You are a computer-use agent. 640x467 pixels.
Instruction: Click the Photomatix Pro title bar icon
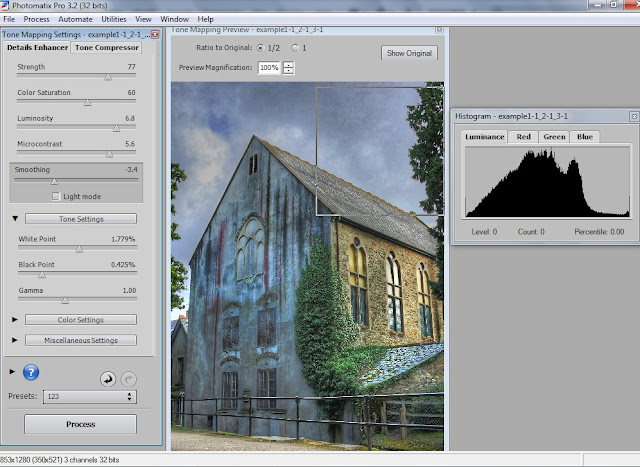click(6, 6)
